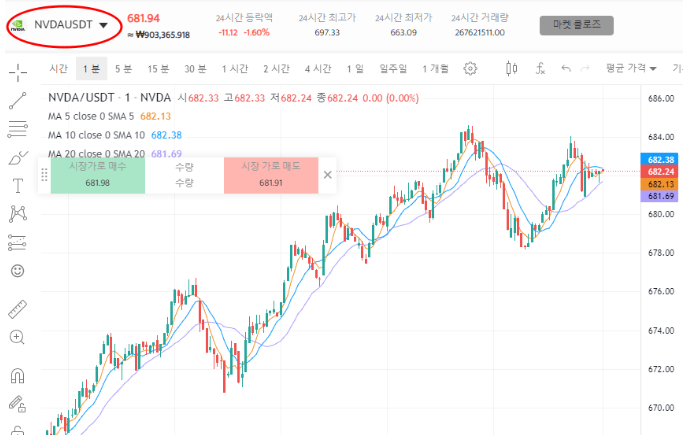This screenshot has height=435, width=687.
Task: Undo the last chart action
Action: pos(566,69)
